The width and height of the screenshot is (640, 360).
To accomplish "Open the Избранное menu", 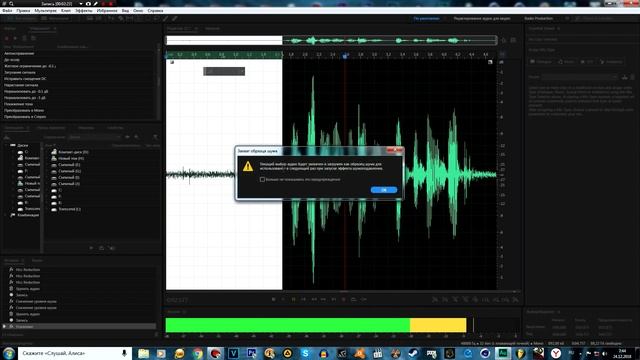I will click(x=107, y=11).
